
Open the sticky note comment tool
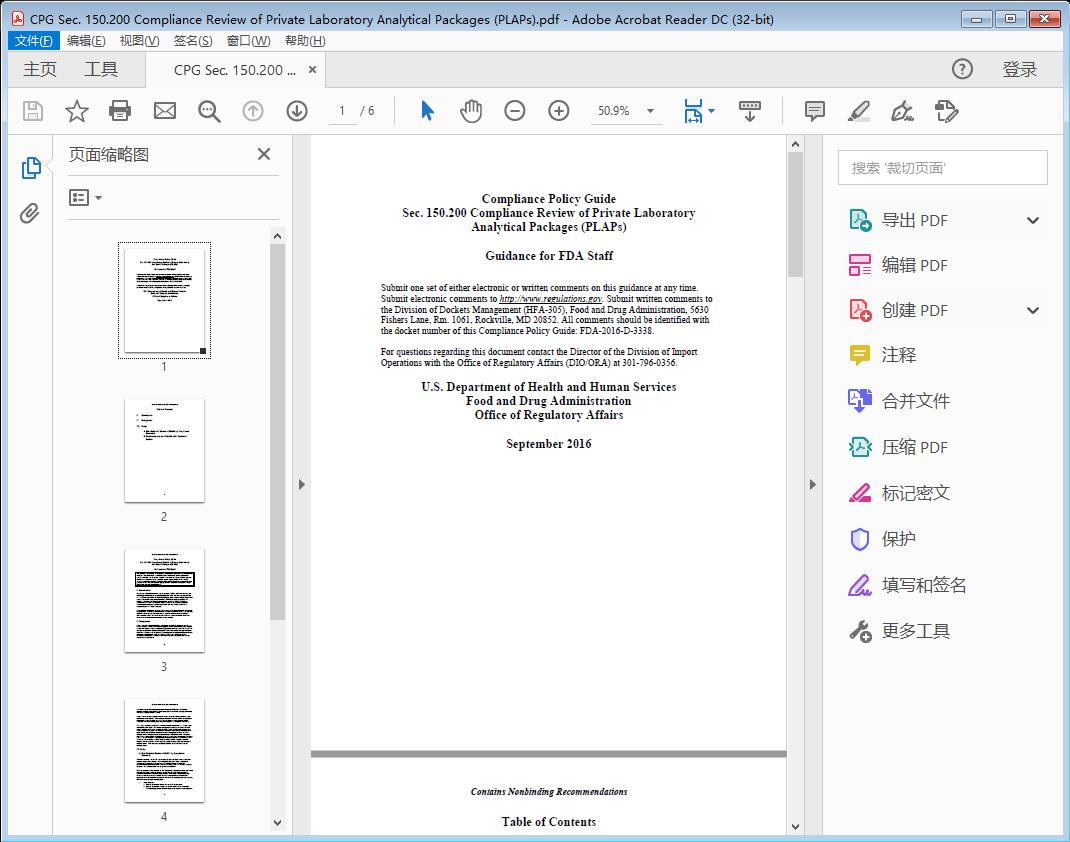point(814,111)
